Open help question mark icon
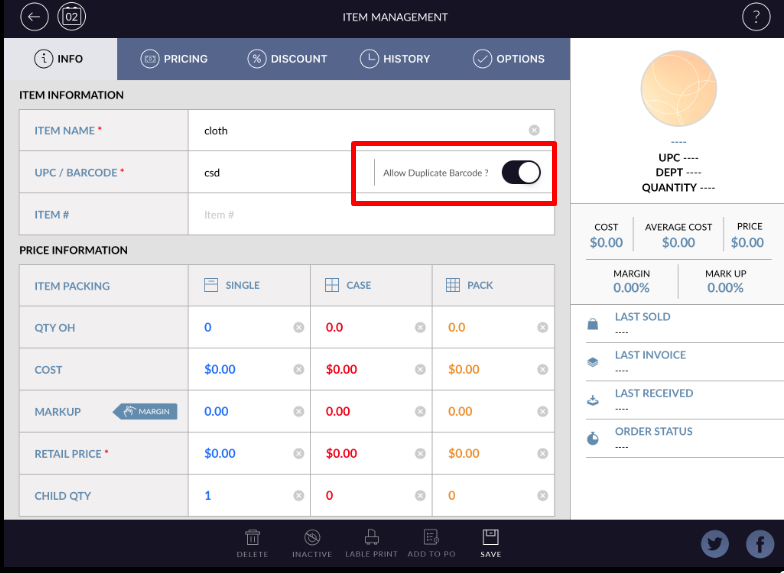The width and height of the screenshot is (784, 573). (756, 17)
